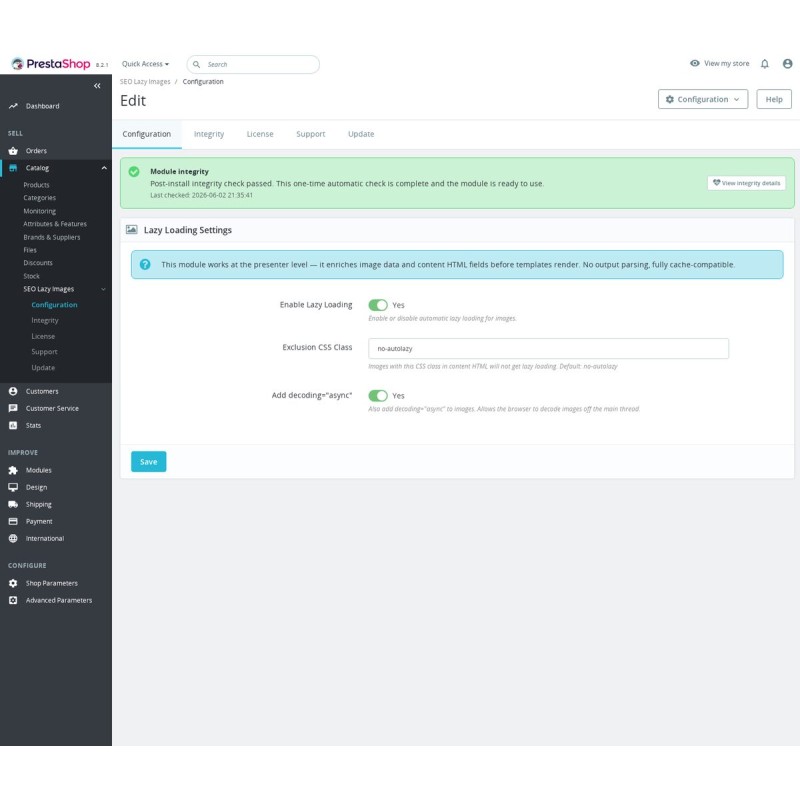800x800 pixels.
Task: Open Orders from the sidebar
Action: click(36, 151)
